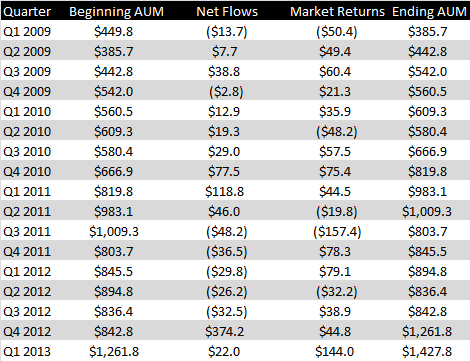470x361 pixels.
Task: Click beginning AUM value $449.8
Action: (113, 32)
